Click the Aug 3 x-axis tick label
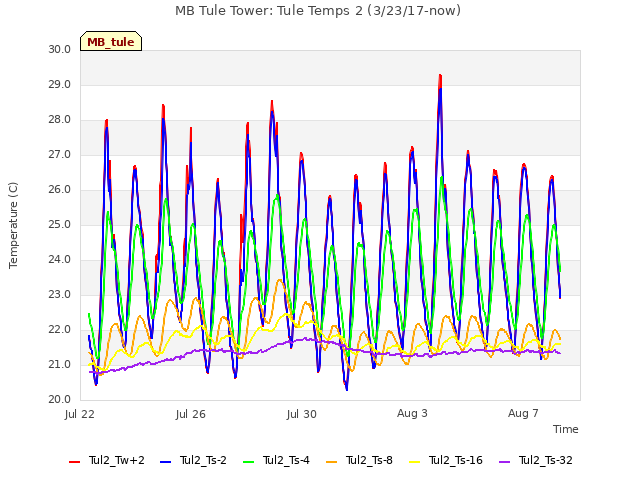The width and height of the screenshot is (640, 480). pos(412,413)
